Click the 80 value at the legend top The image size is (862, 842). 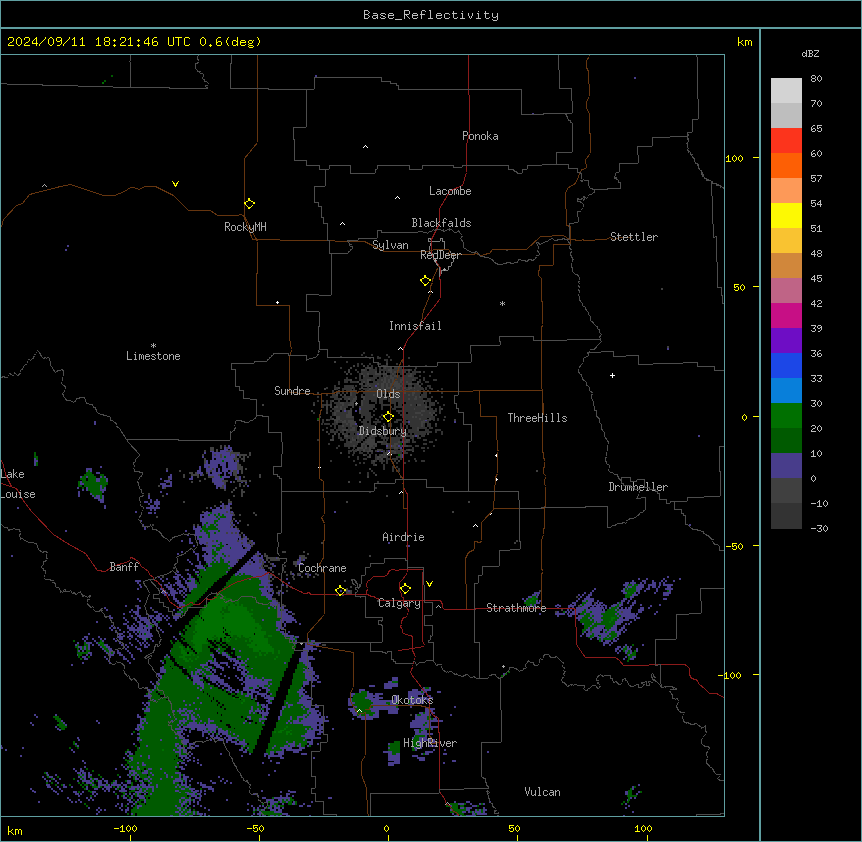(x=816, y=79)
